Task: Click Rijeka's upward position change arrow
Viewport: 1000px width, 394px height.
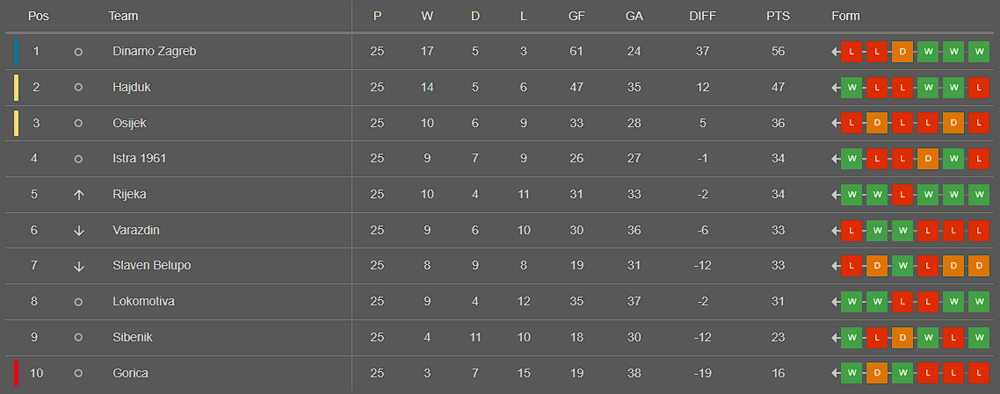Action: [x=78, y=195]
